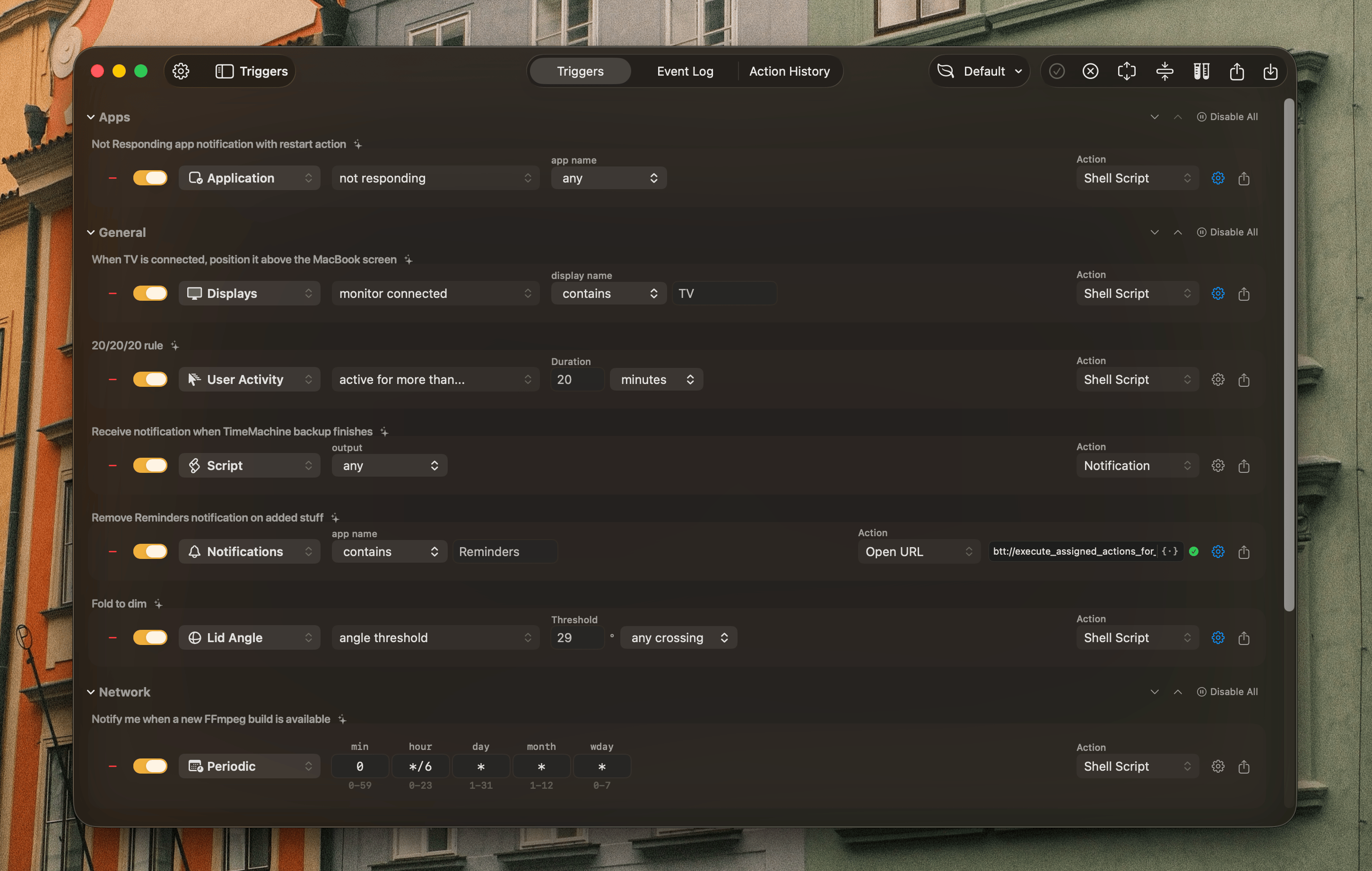Image resolution: width=1372 pixels, height=871 pixels.
Task: Toggle off the Application not responding trigger
Action: click(x=150, y=178)
